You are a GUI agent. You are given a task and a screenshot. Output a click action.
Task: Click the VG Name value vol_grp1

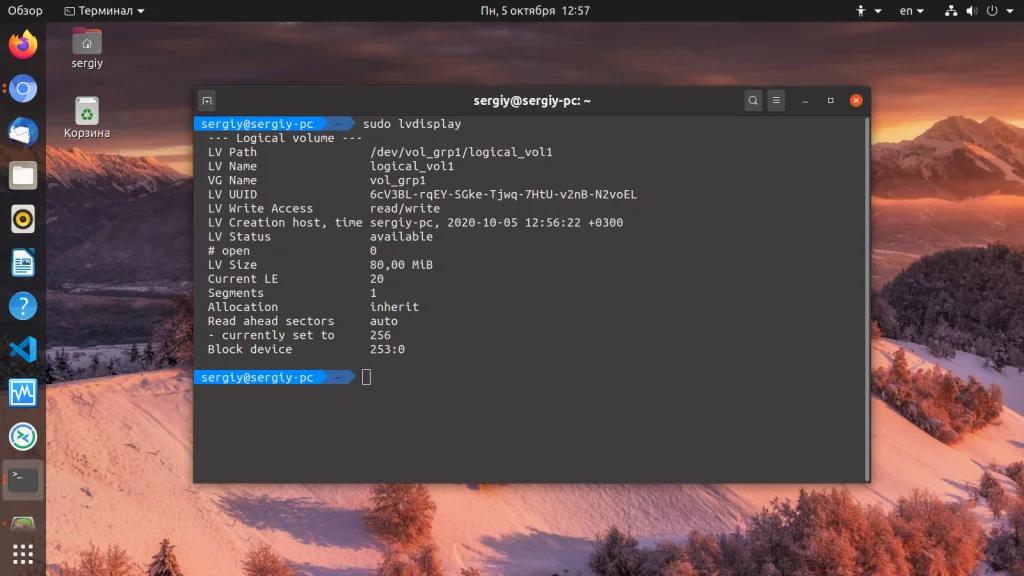click(x=398, y=180)
